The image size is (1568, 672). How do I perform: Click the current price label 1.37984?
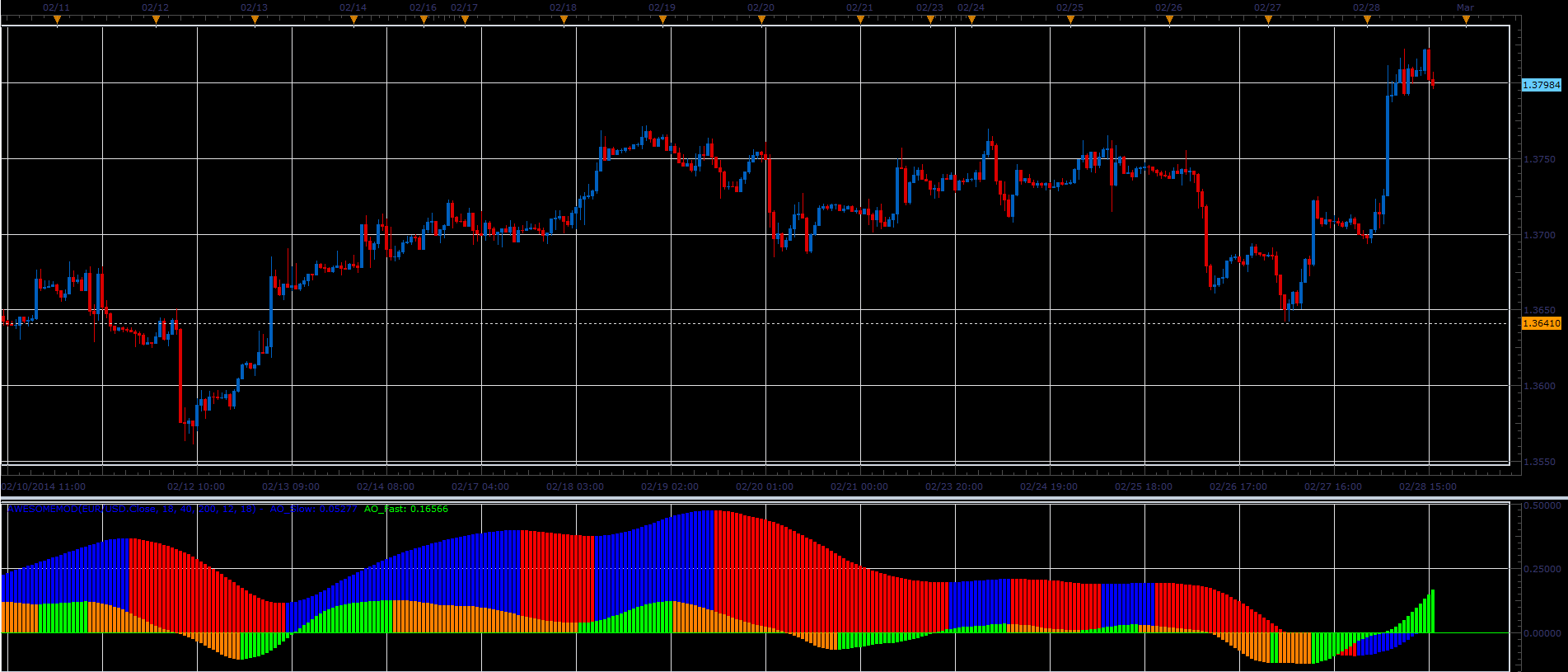pyautogui.click(x=1541, y=85)
